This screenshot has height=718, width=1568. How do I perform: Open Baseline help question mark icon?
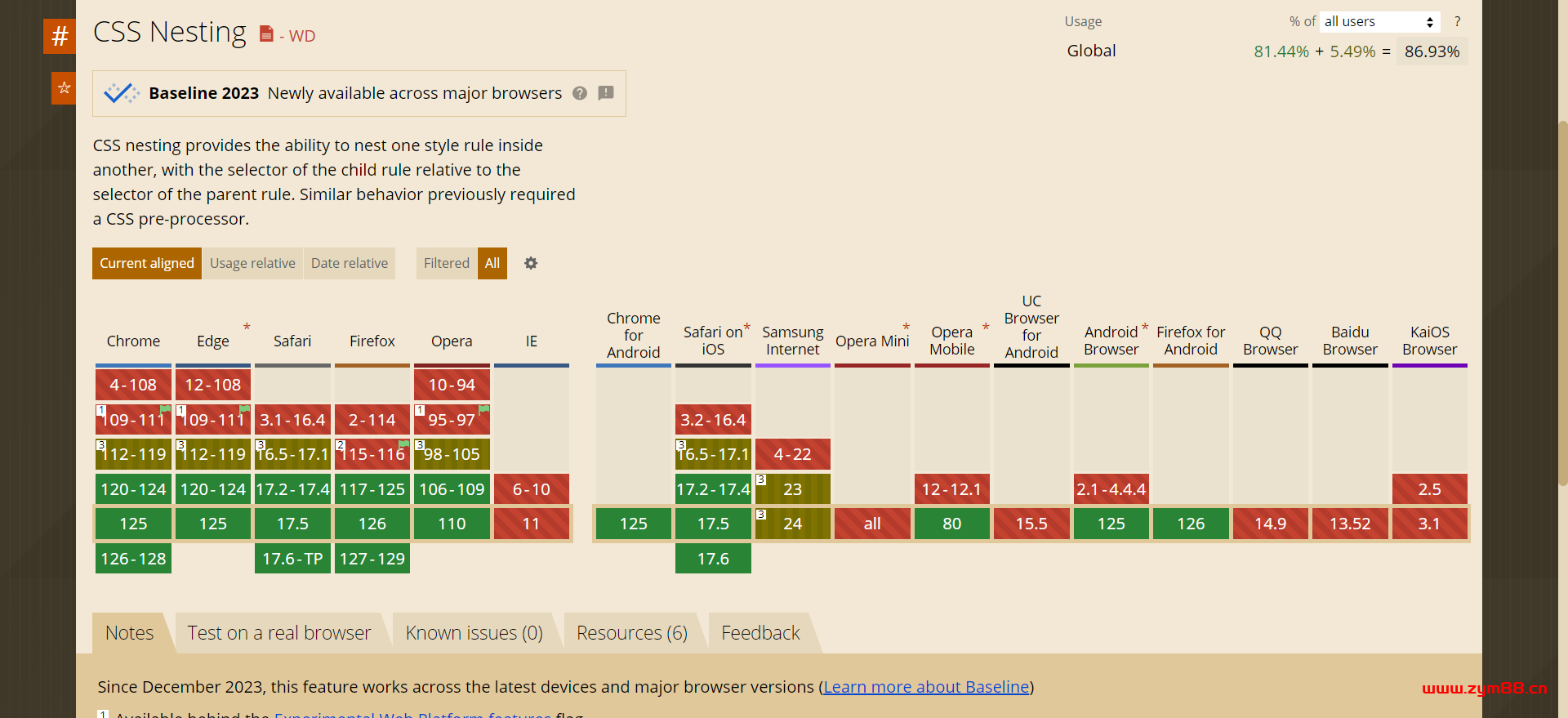point(580,93)
